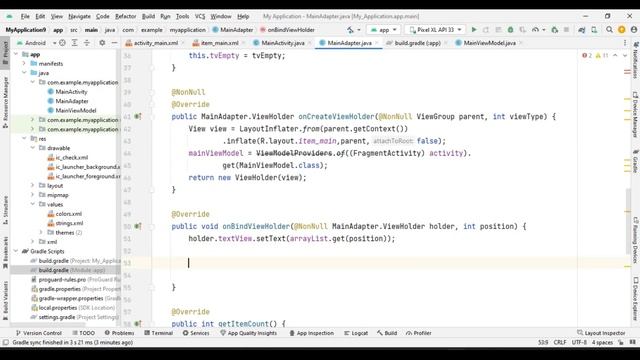Select proguard-rules.pro file
The image size is (640, 360).
[62, 280]
